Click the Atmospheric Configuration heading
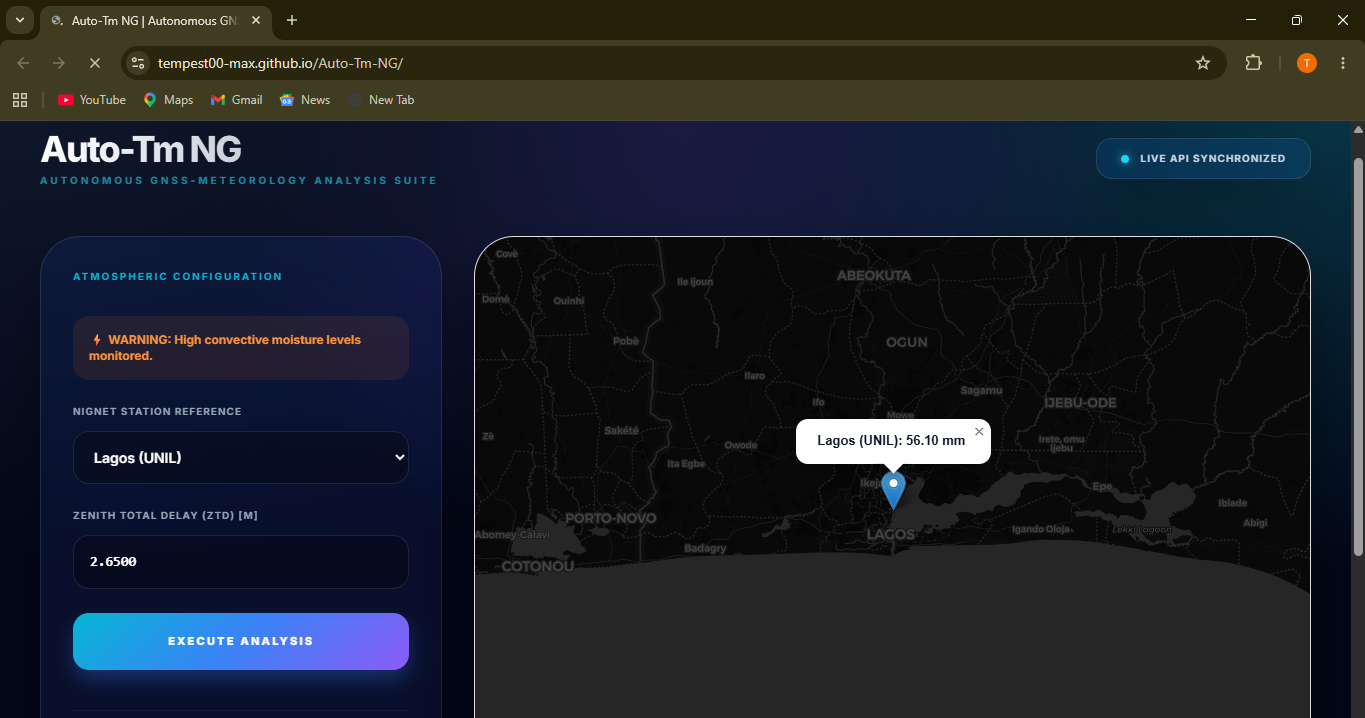1365x718 pixels. (x=178, y=276)
